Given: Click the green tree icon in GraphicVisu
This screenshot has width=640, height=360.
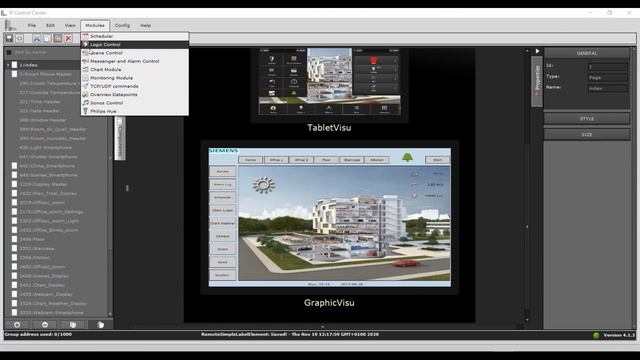Looking at the screenshot, I should point(407,157).
